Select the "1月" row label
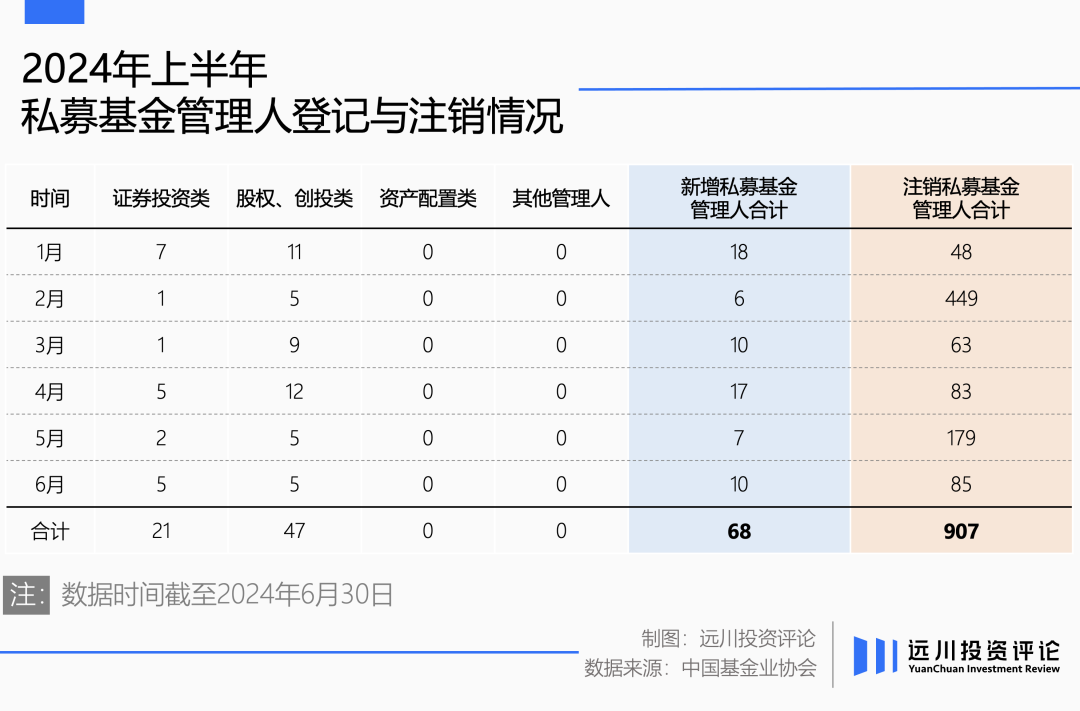Image resolution: width=1080 pixels, height=711 pixels. [50, 252]
